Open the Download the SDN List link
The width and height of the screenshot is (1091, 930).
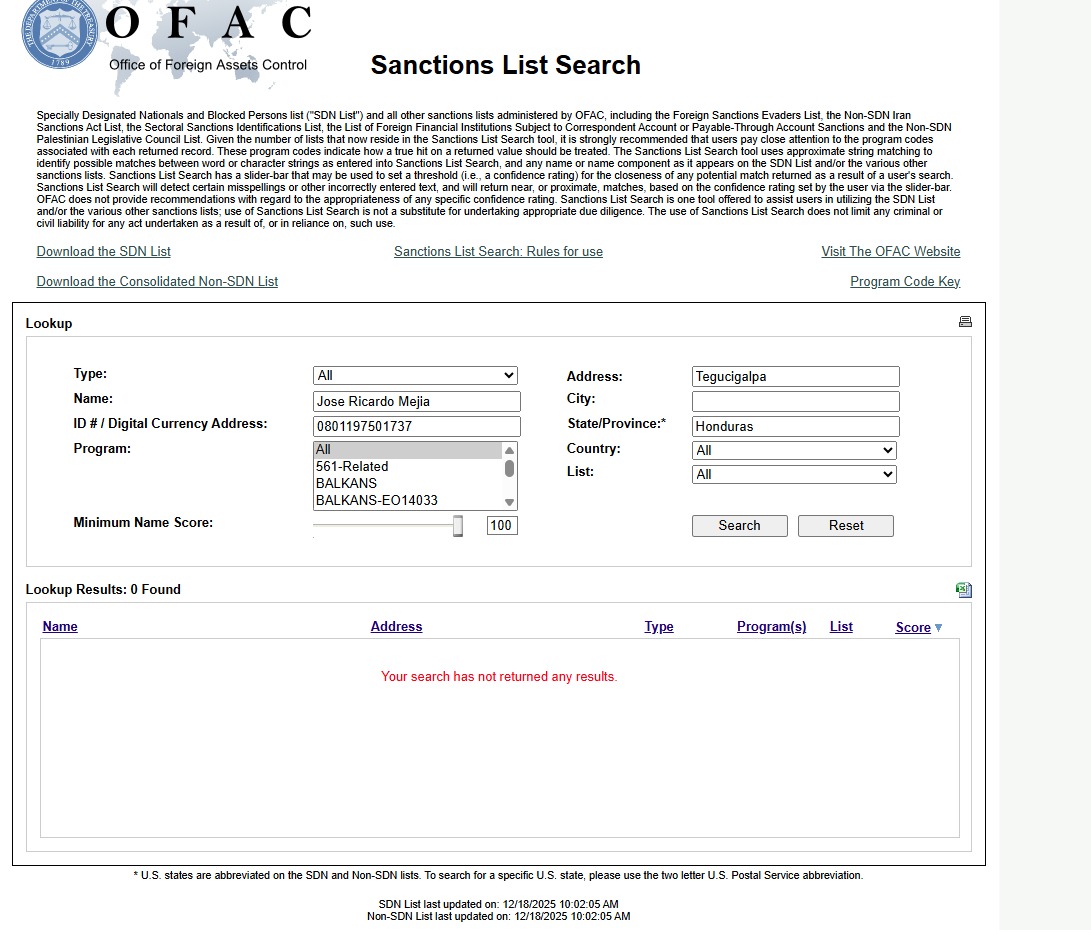coord(104,252)
